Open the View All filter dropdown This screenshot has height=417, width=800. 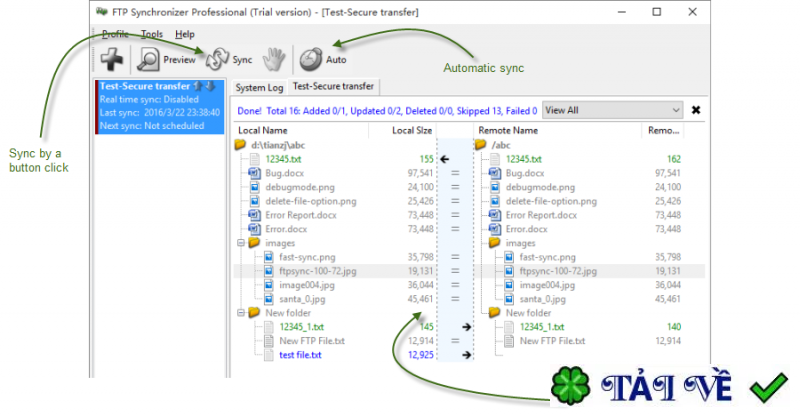click(x=612, y=110)
